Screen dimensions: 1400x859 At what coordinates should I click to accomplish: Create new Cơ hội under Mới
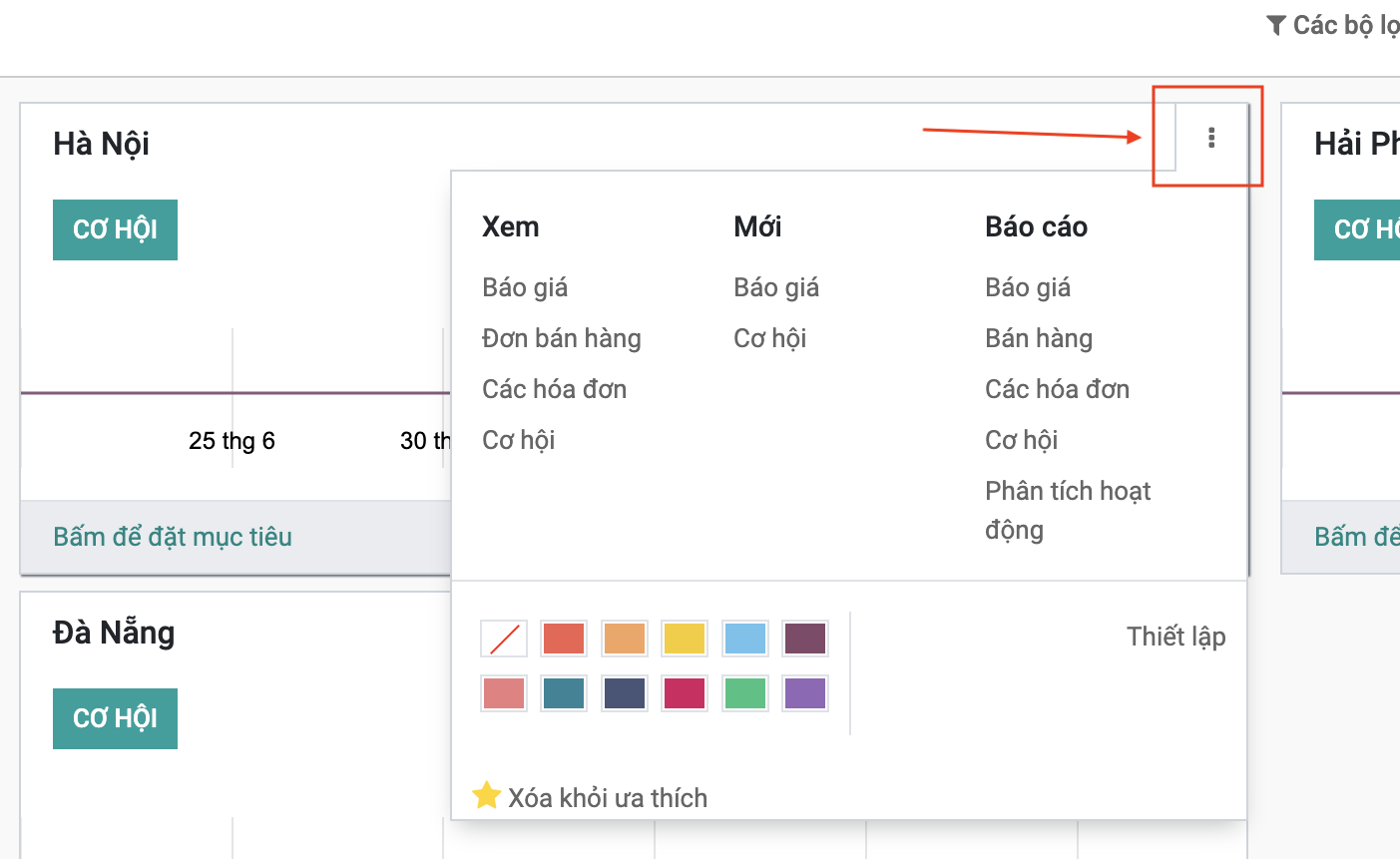pyautogui.click(x=769, y=338)
